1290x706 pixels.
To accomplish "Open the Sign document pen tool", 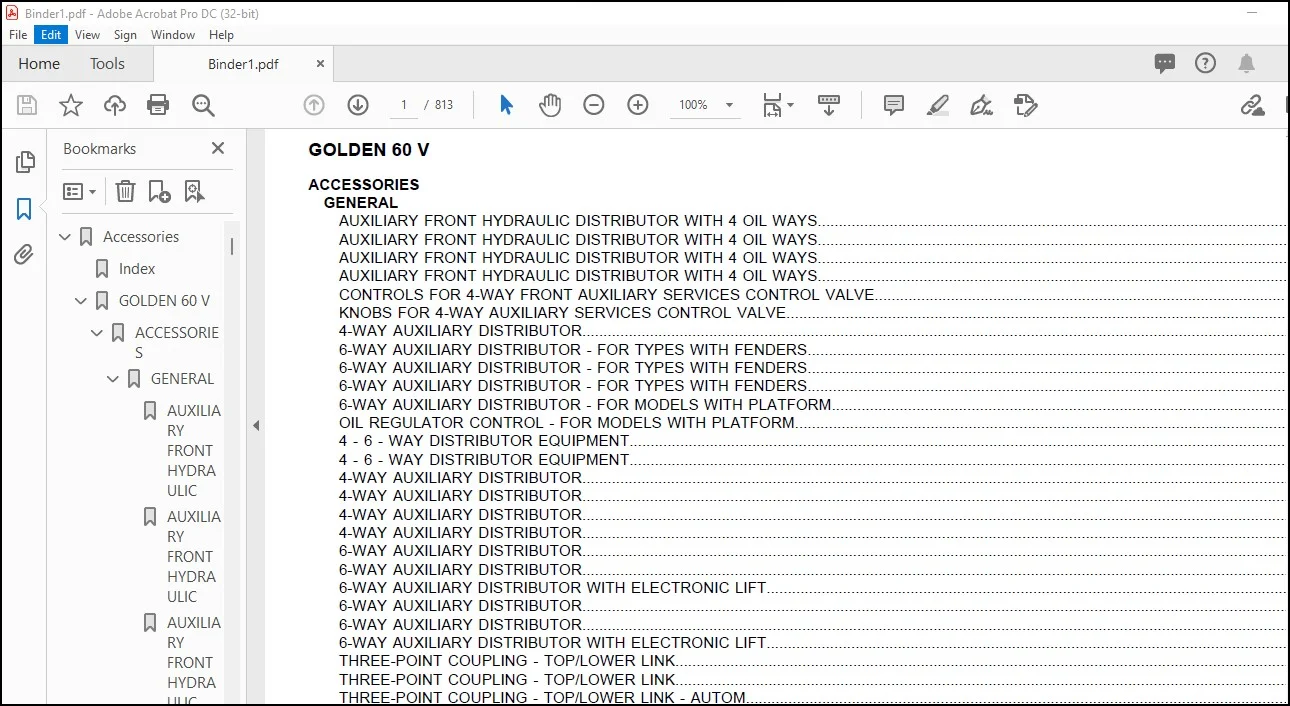I will pyautogui.click(x=981, y=105).
